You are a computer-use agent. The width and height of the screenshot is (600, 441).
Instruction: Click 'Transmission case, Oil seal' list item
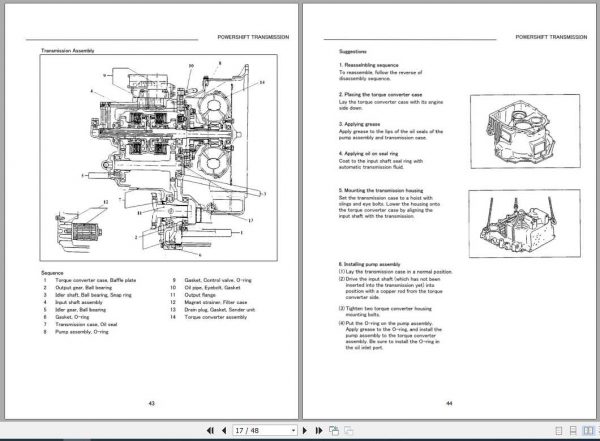pyautogui.click(x=86, y=324)
